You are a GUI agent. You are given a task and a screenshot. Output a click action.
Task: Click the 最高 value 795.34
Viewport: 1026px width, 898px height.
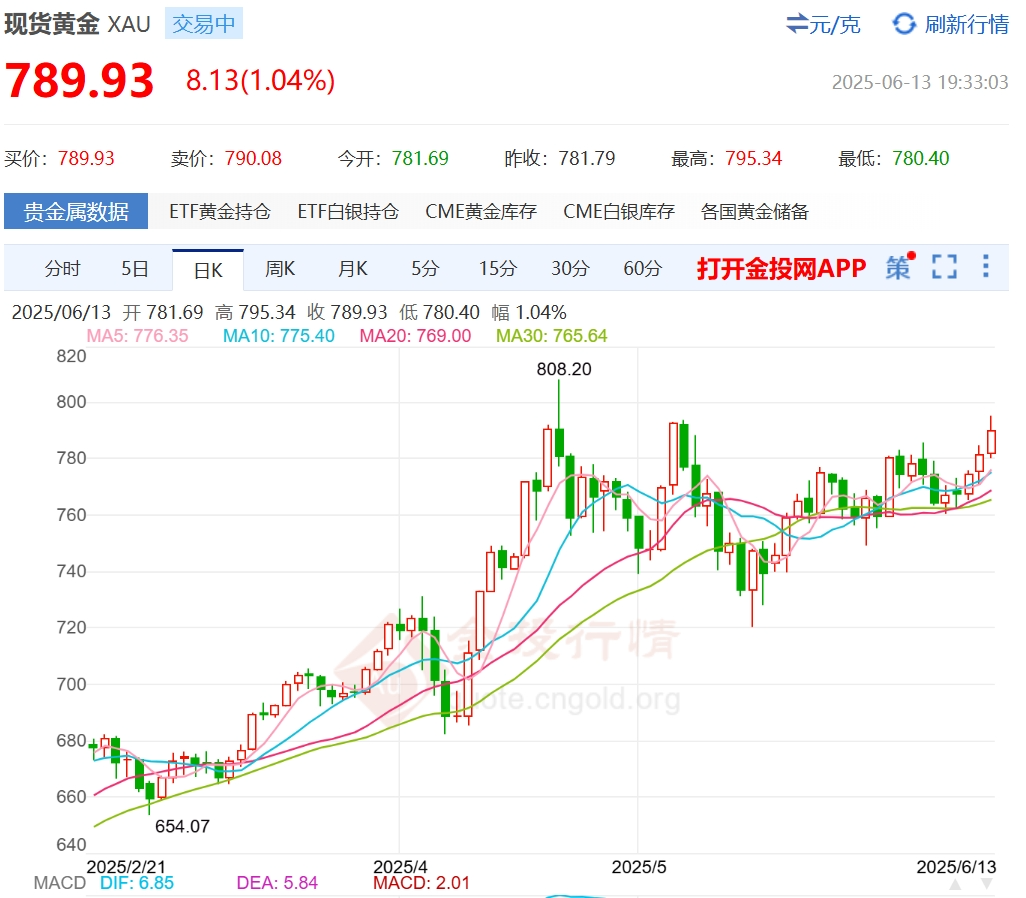pos(753,158)
